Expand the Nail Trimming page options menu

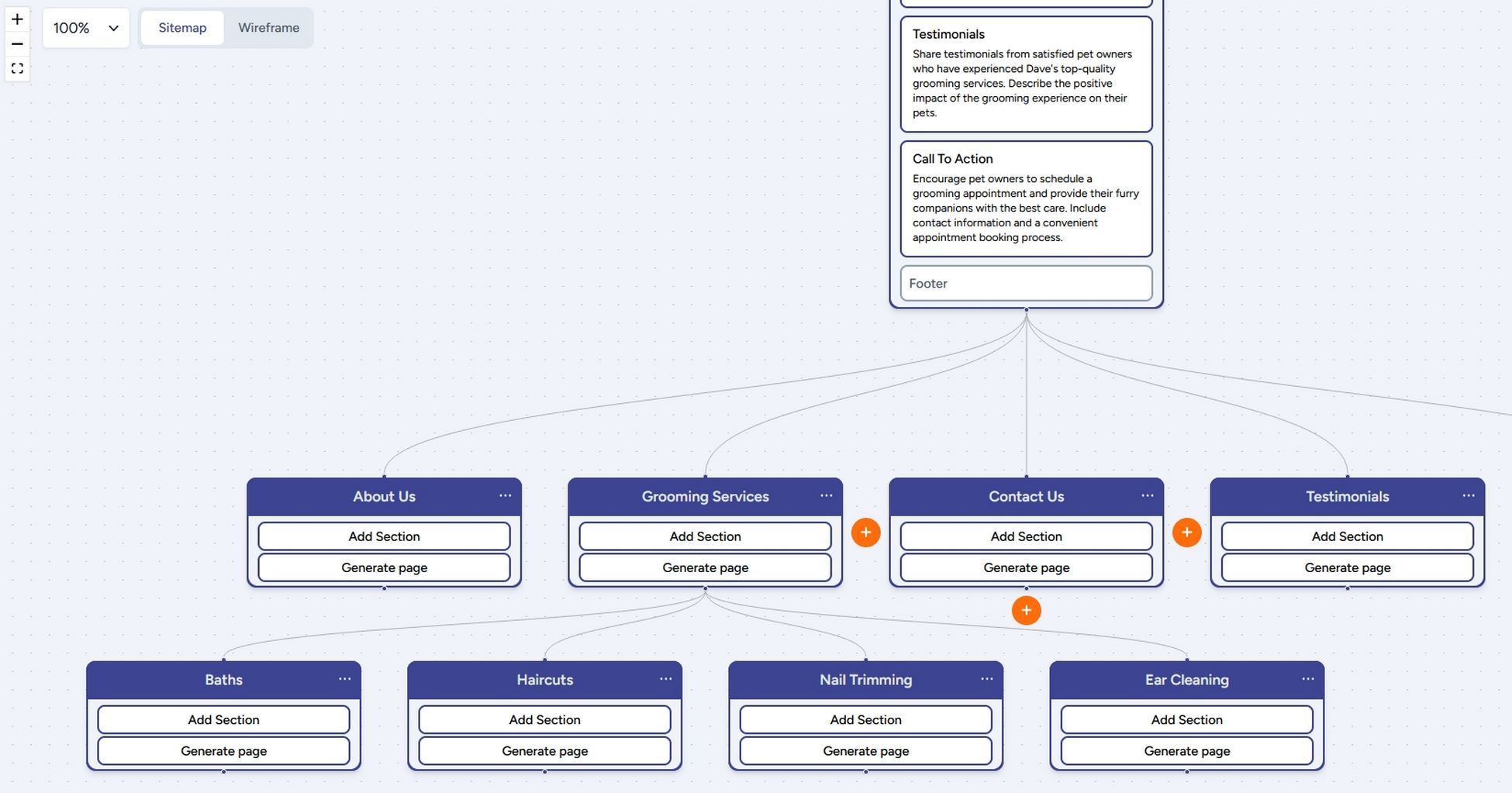tap(986, 679)
